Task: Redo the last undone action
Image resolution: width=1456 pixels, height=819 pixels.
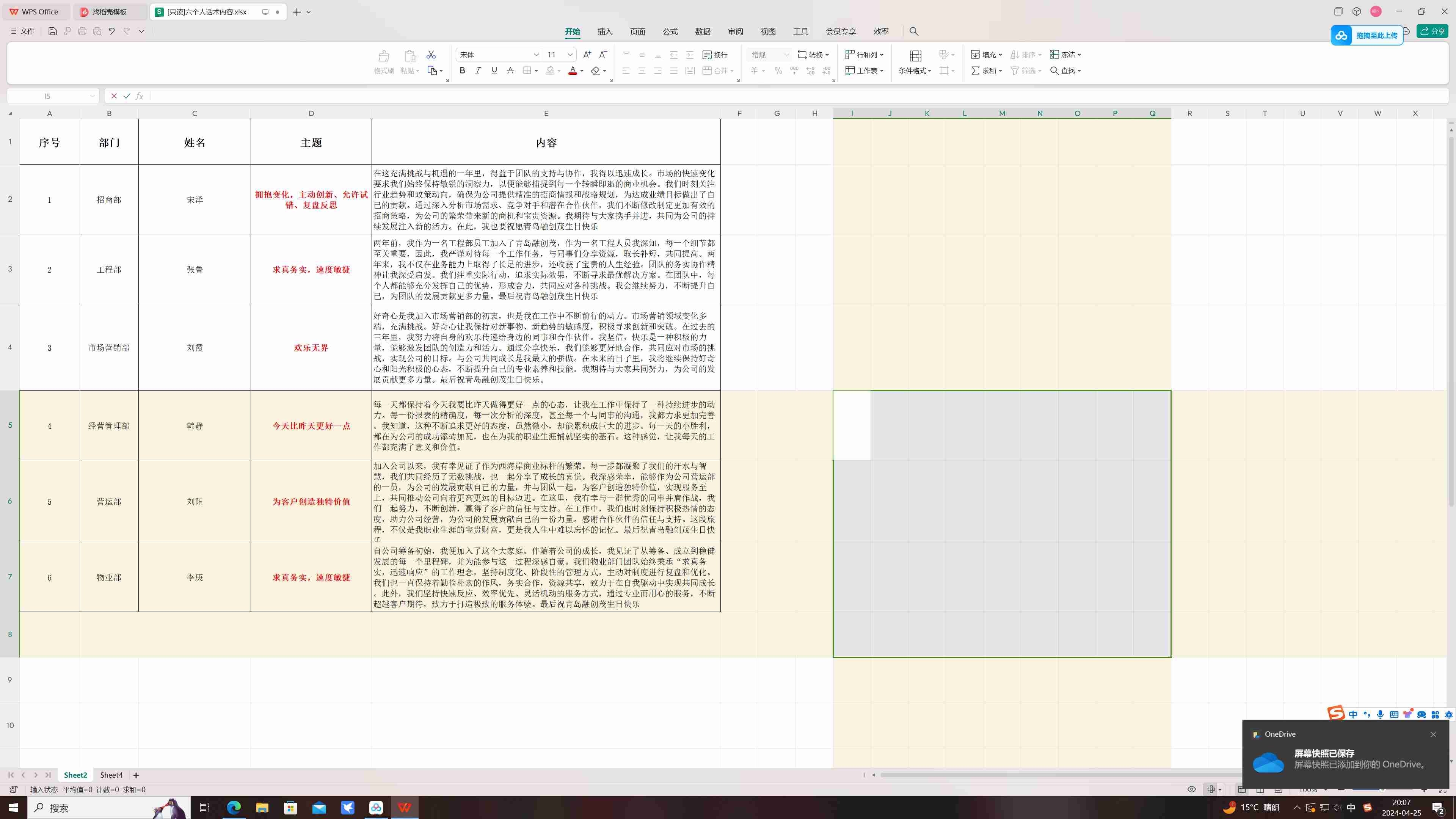Action: click(127, 31)
